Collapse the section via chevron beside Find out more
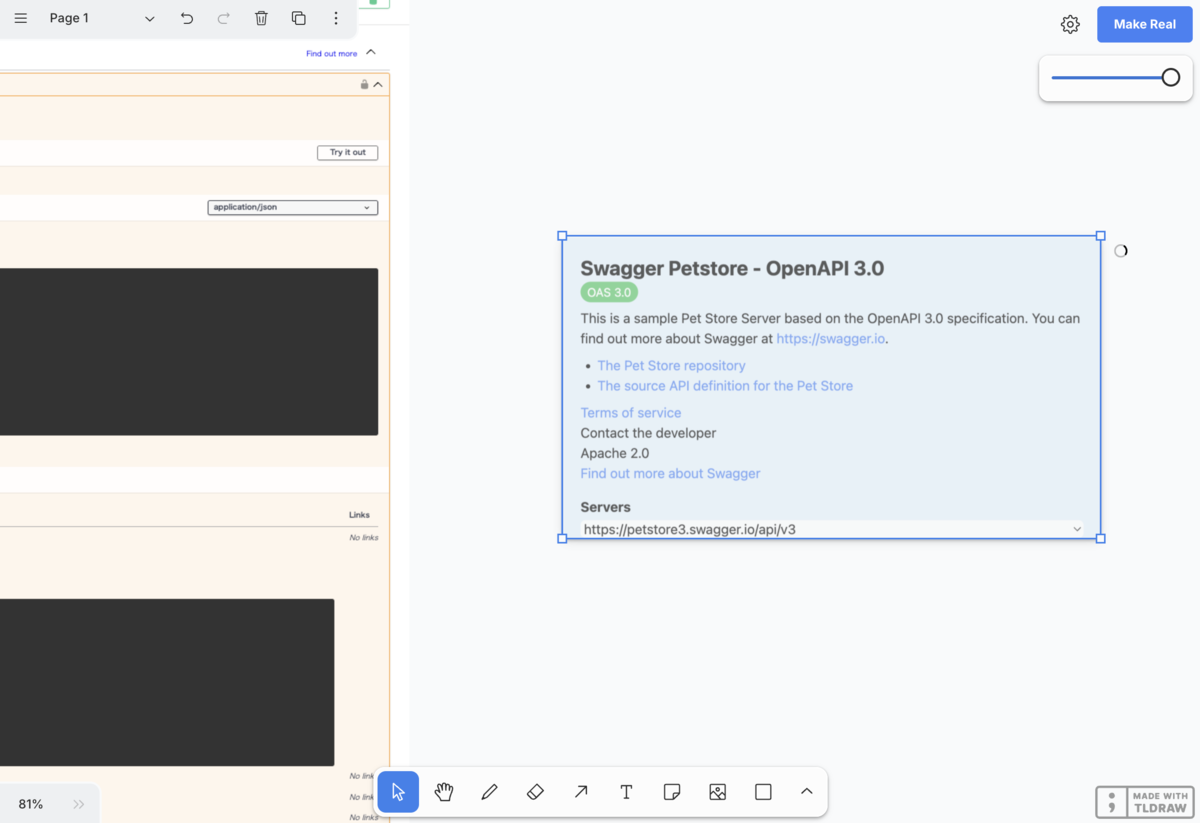1200x823 pixels. [x=371, y=52]
